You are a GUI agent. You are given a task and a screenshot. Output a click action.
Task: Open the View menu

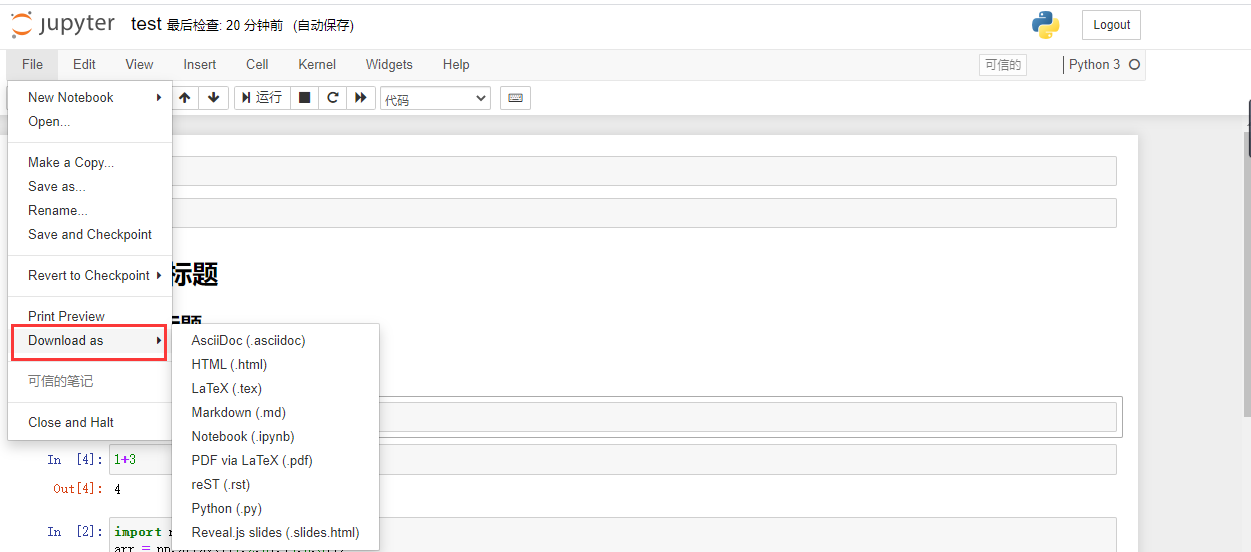pyautogui.click(x=139, y=64)
